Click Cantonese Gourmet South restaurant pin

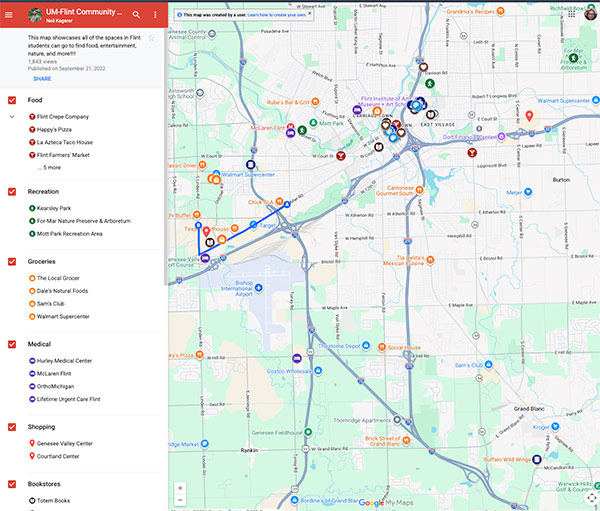pyautogui.click(x=419, y=190)
